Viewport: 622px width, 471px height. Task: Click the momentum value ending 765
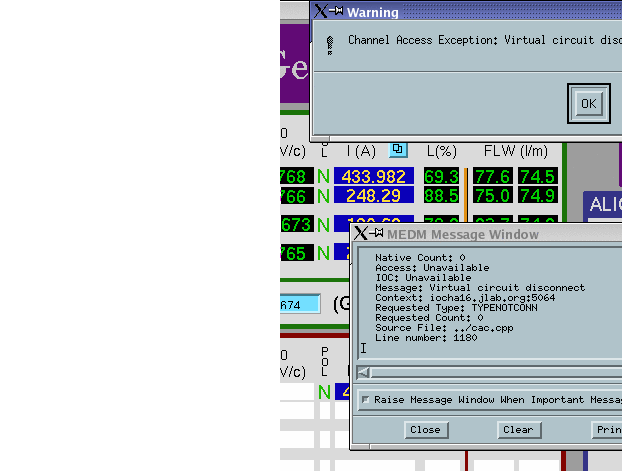click(x=297, y=253)
